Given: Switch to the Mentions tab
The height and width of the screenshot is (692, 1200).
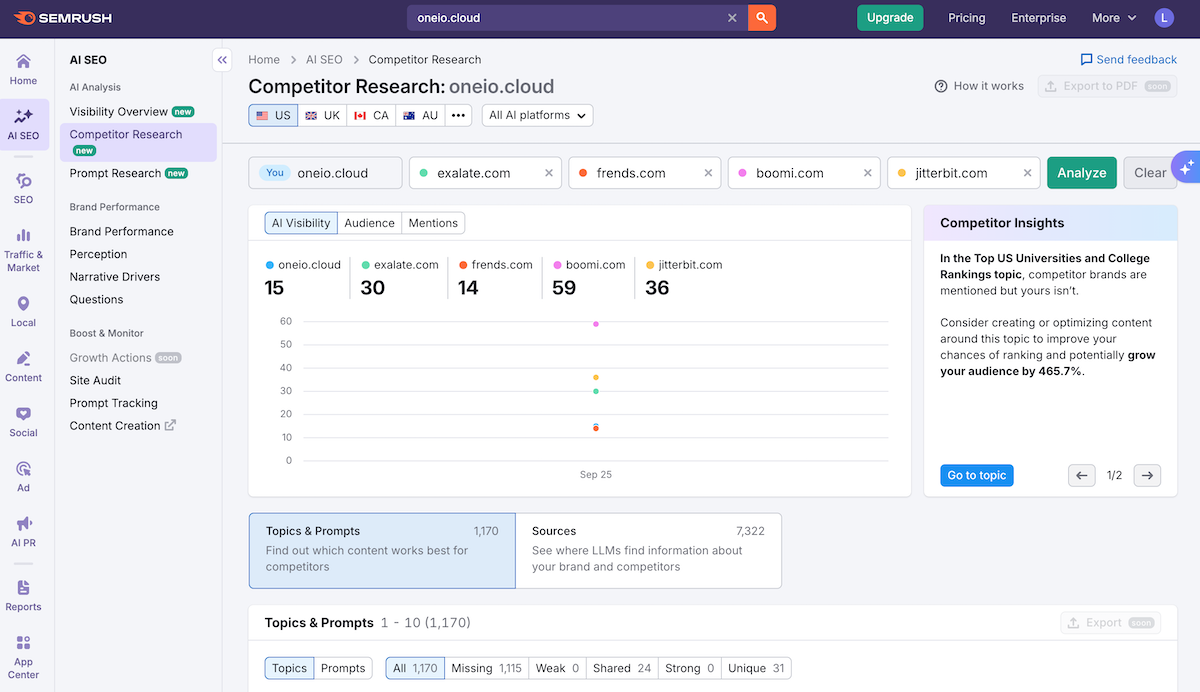Looking at the screenshot, I should [433, 222].
